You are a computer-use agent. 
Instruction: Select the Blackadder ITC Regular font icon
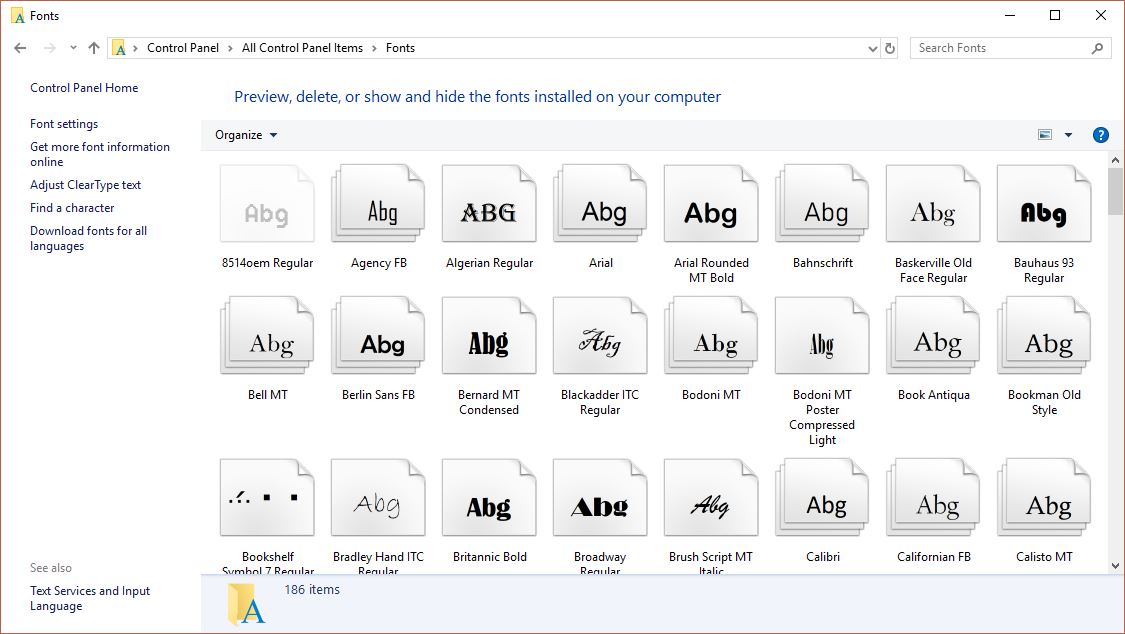click(x=600, y=336)
